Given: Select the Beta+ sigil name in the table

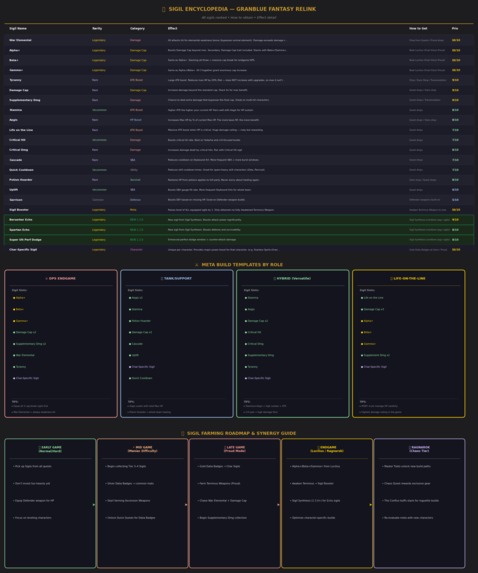Looking at the screenshot, I should pyautogui.click(x=14, y=60).
